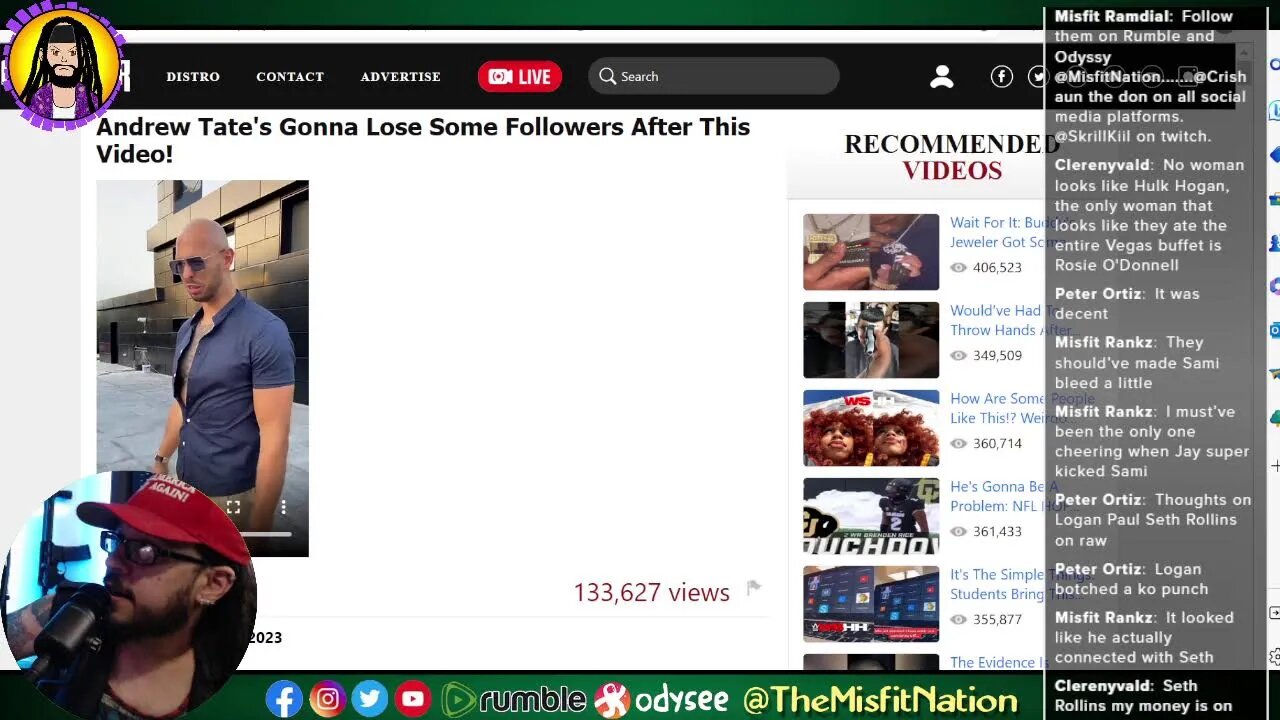The height and width of the screenshot is (720, 1280).
Task: Open the thumbnail of the 360,714 views video
Action: [871, 428]
